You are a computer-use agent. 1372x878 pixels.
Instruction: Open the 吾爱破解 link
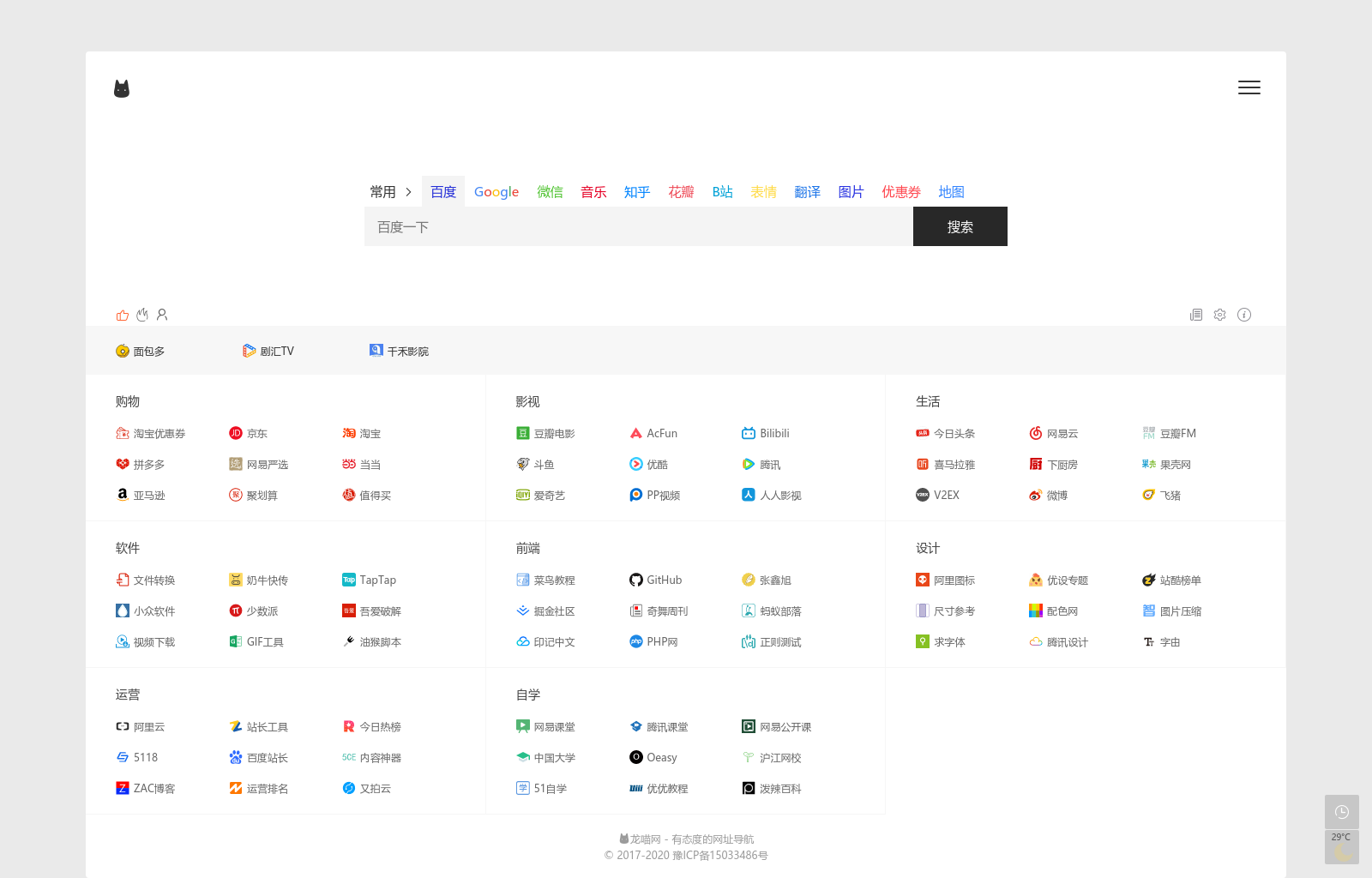[x=371, y=611]
